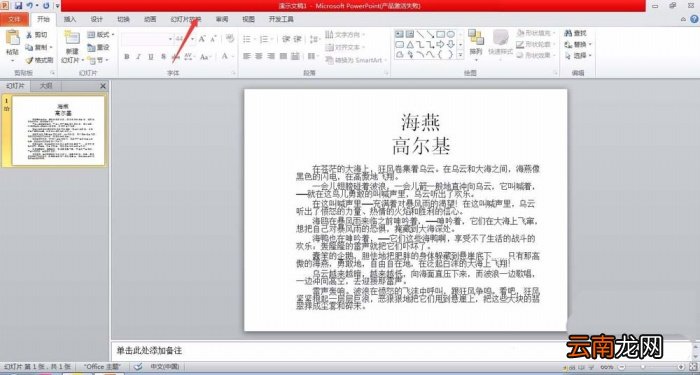The height and width of the screenshot is (375, 700).
Task: Click the increase font size icon
Action: click(202, 39)
